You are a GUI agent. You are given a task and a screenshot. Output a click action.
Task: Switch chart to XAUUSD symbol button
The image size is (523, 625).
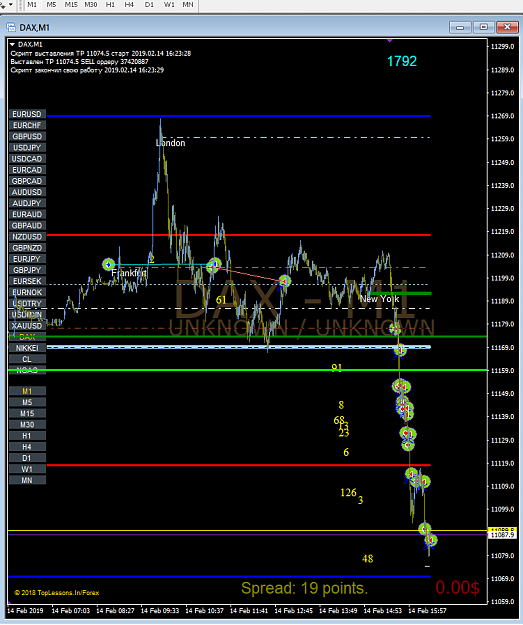(x=27, y=326)
